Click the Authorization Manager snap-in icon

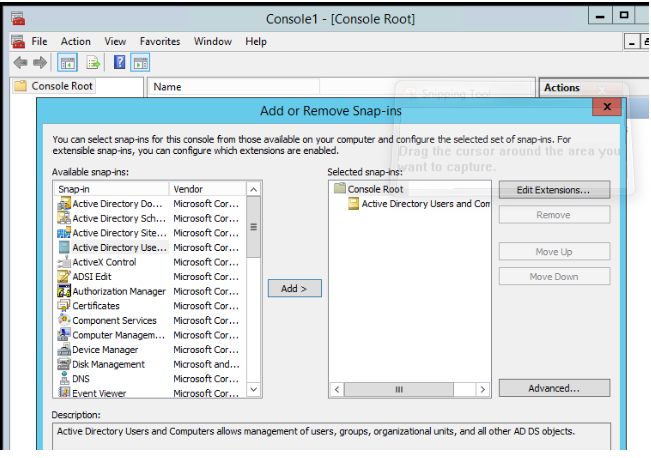[64, 291]
